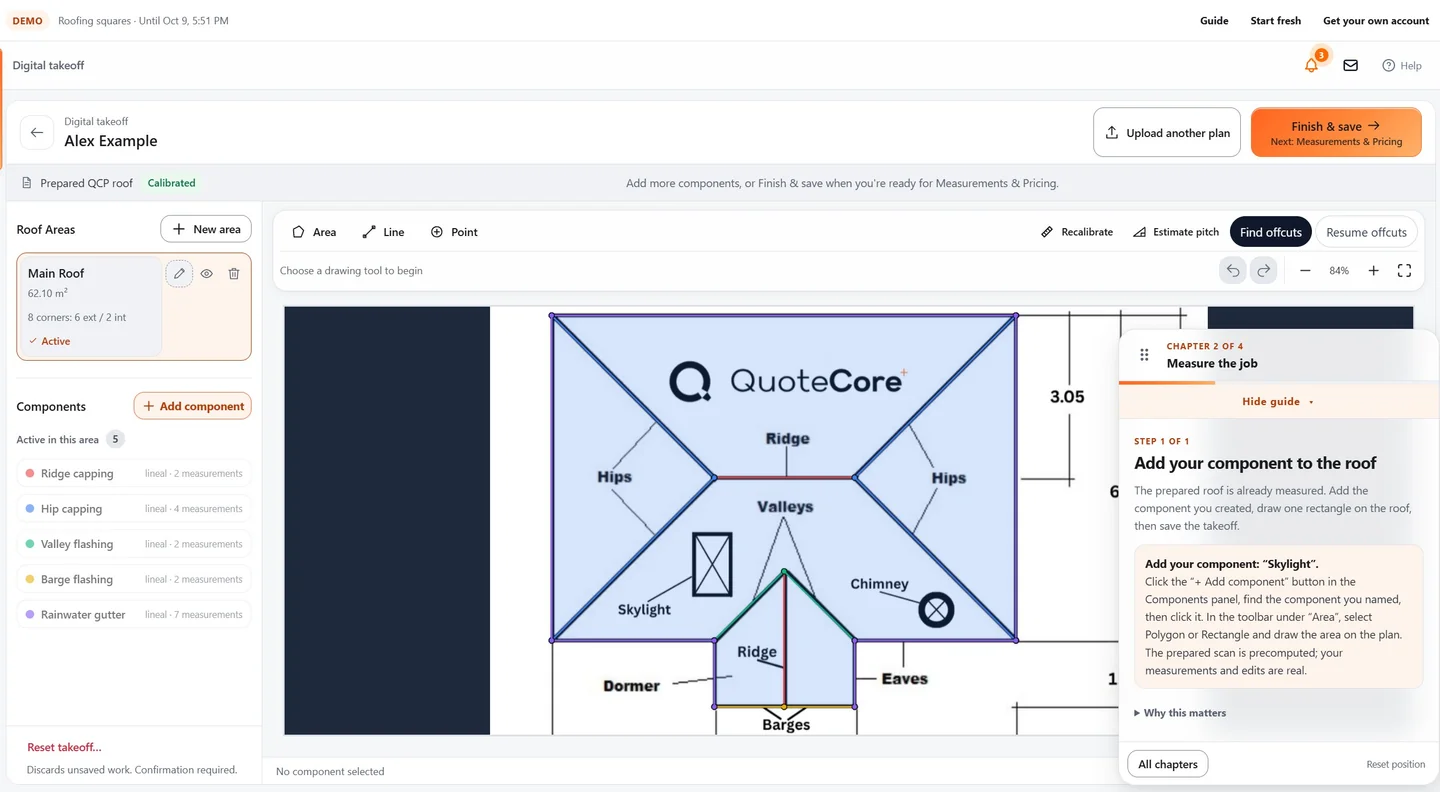This screenshot has width=1440, height=792.
Task: Edit the Main Roof area with pencil icon
Action: pyautogui.click(x=179, y=273)
